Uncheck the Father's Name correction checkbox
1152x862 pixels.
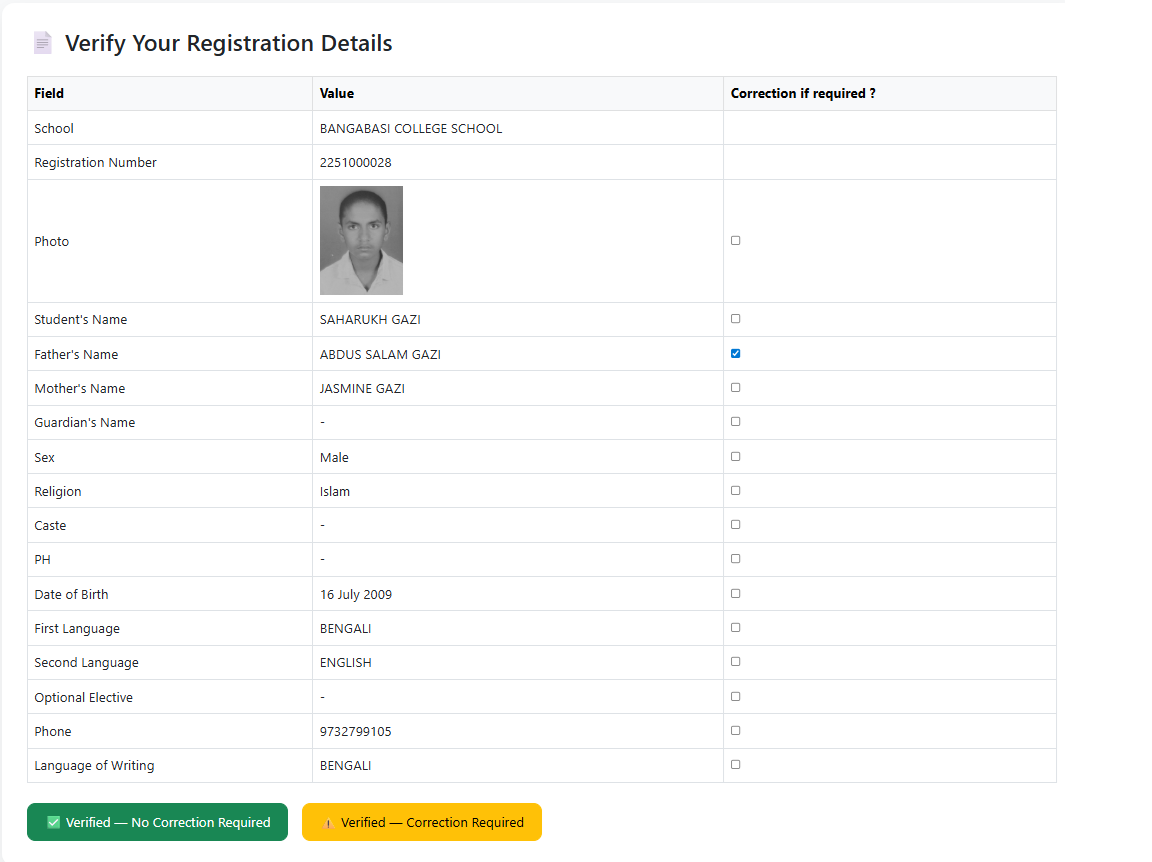735,353
